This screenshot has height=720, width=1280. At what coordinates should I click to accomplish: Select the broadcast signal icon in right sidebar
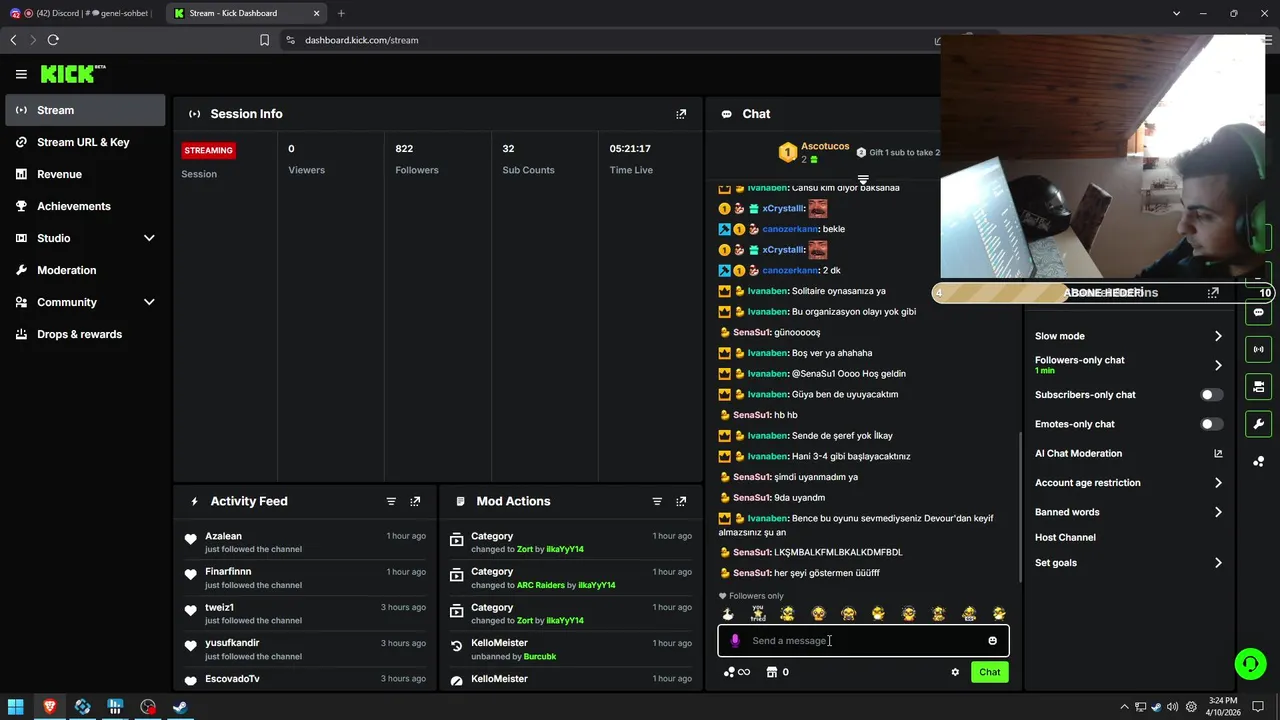[x=1258, y=349]
